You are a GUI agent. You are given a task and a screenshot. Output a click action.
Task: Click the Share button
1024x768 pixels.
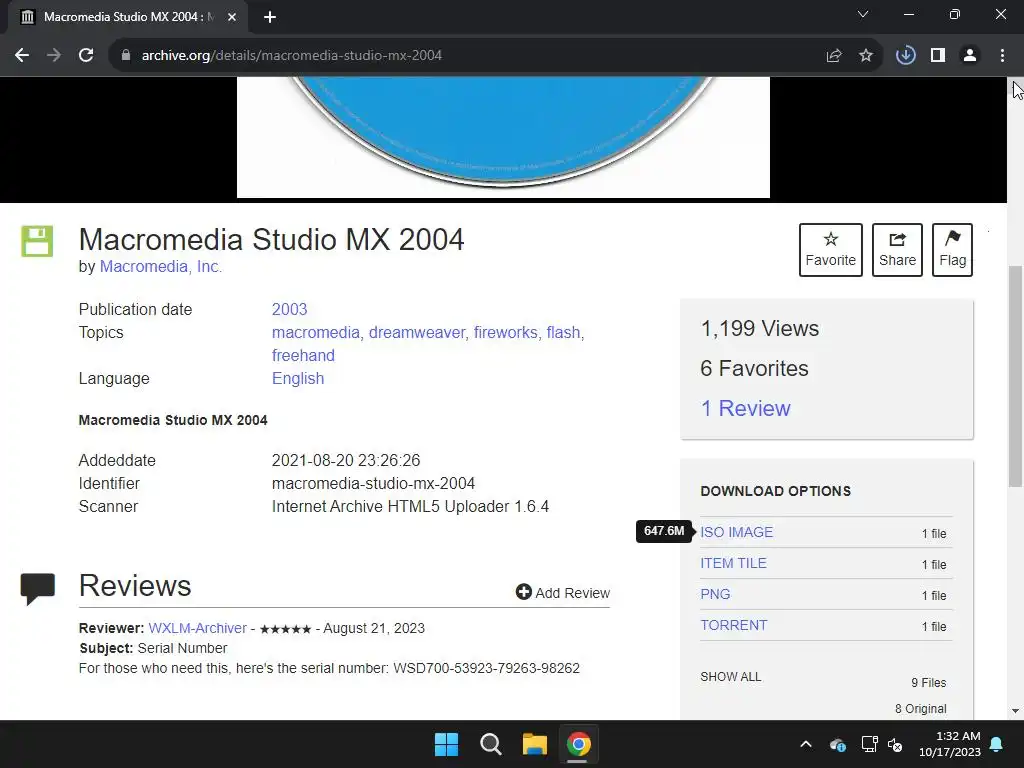[897, 249]
